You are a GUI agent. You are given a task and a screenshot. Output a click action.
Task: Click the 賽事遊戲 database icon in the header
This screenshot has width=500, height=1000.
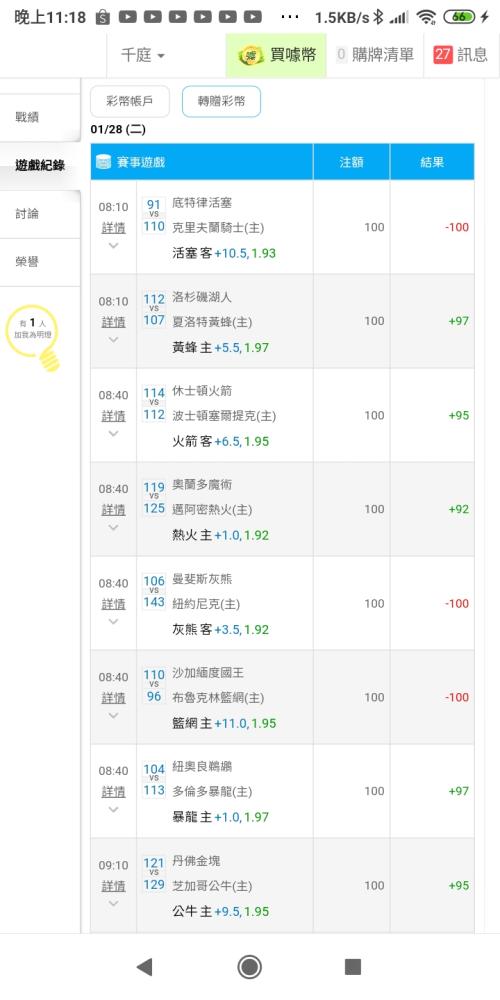[103, 162]
